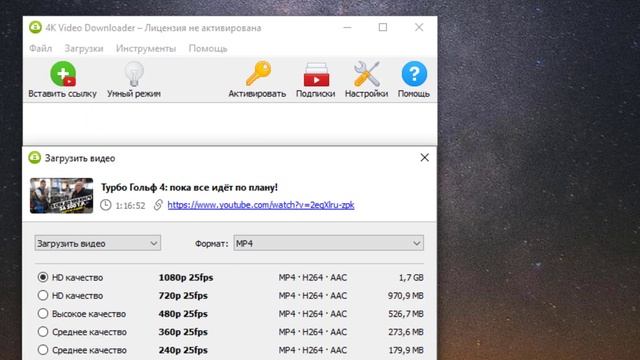Click the 360p 25fps resolution text

pyautogui.click(x=183, y=332)
